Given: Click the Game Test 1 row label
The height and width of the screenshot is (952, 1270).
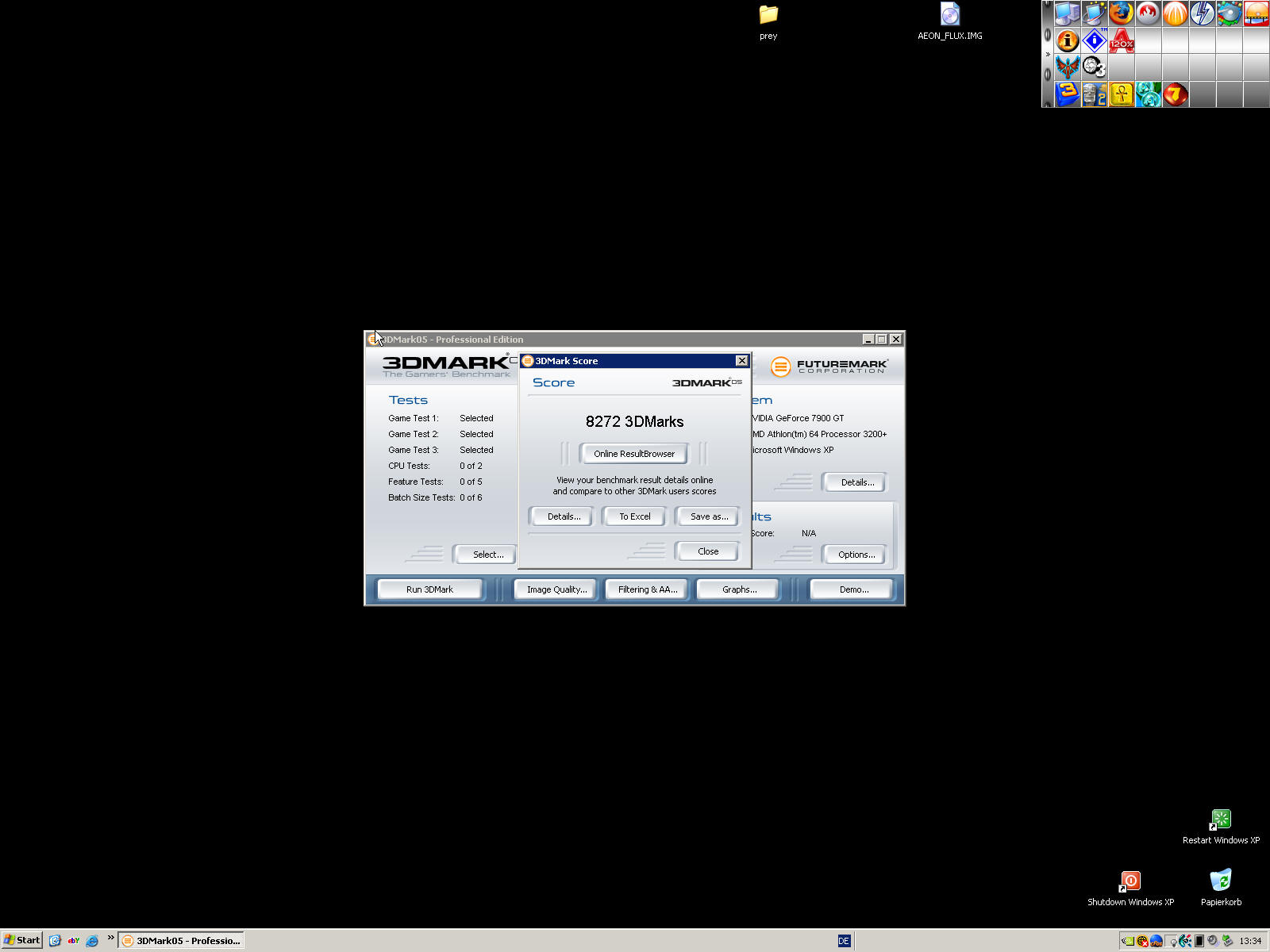Looking at the screenshot, I should point(413,418).
